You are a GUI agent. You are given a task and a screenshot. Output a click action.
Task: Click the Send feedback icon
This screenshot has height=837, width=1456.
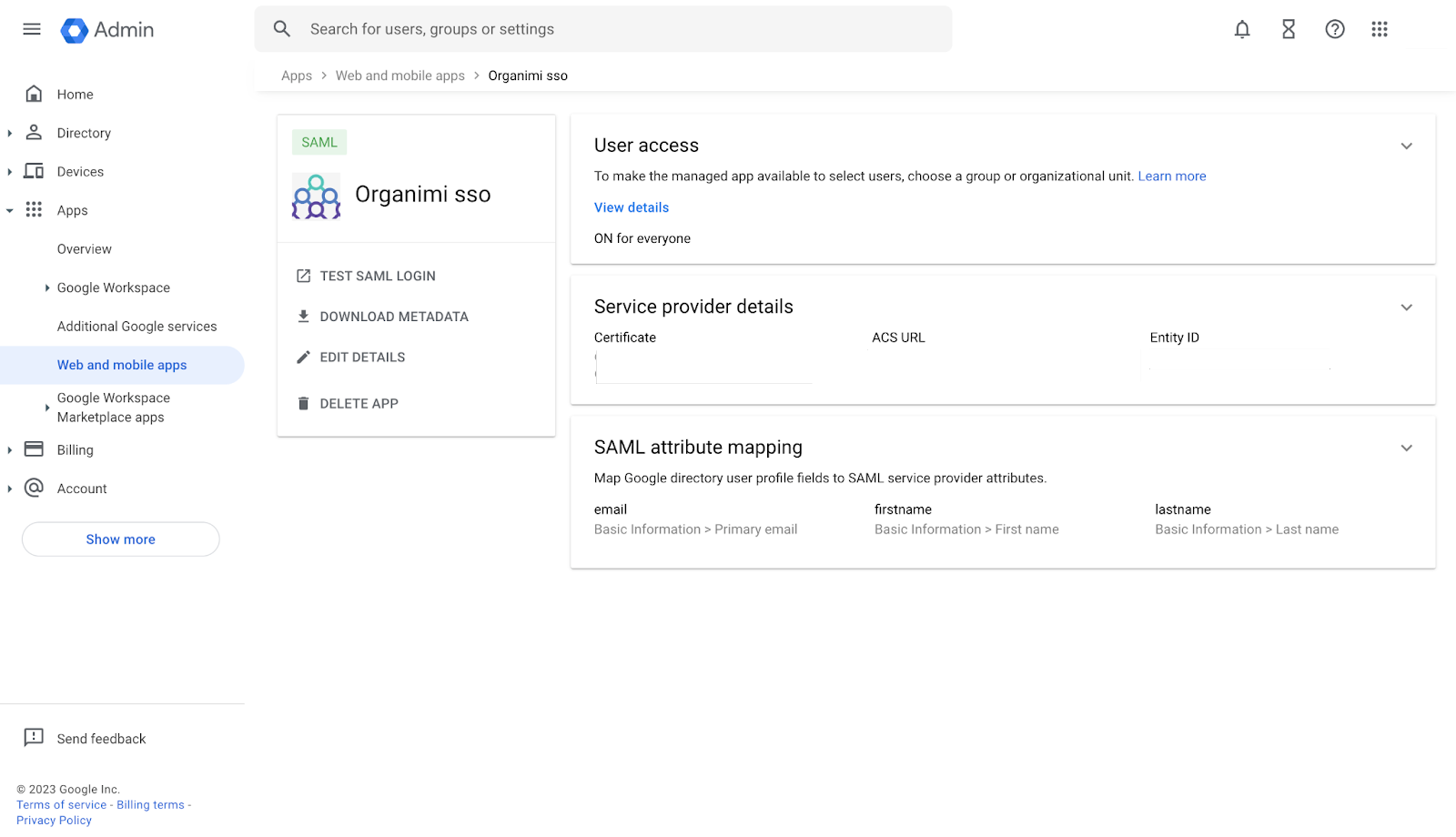(34, 738)
